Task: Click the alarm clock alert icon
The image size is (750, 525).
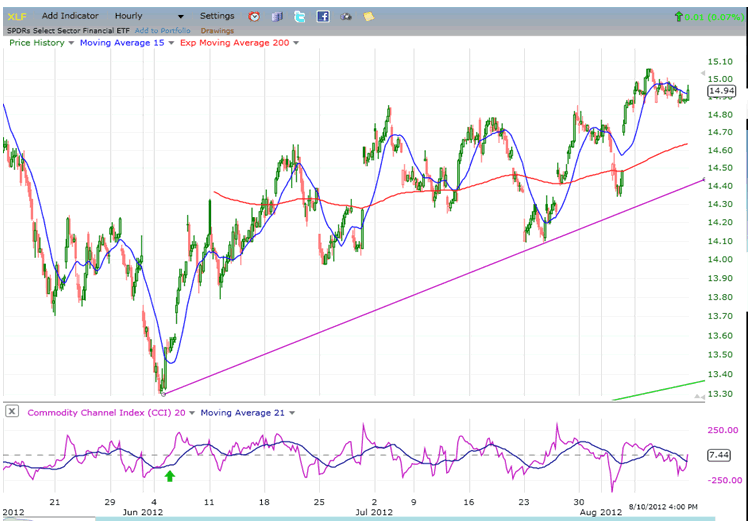Action: pos(254,16)
